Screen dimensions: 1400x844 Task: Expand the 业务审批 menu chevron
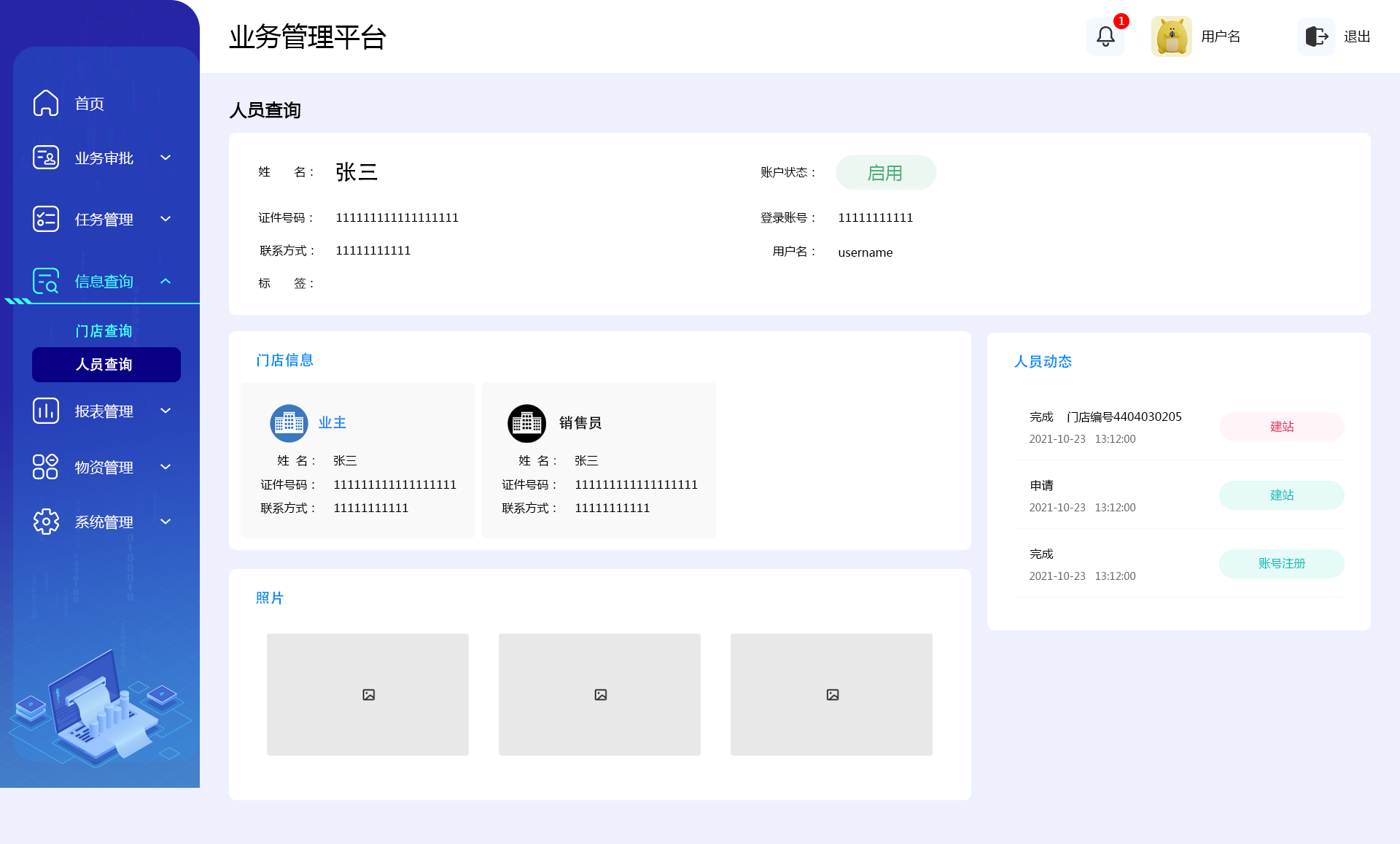coord(166,158)
